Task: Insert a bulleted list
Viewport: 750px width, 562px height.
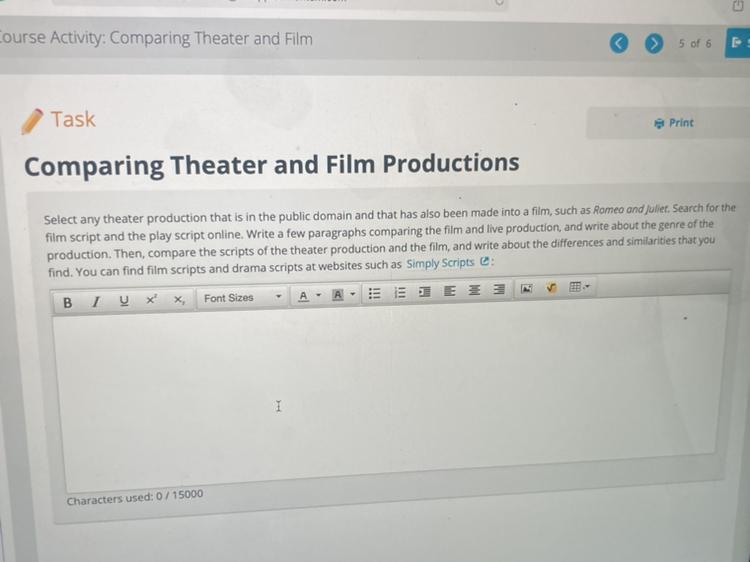Action: click(x=375, y=293)
